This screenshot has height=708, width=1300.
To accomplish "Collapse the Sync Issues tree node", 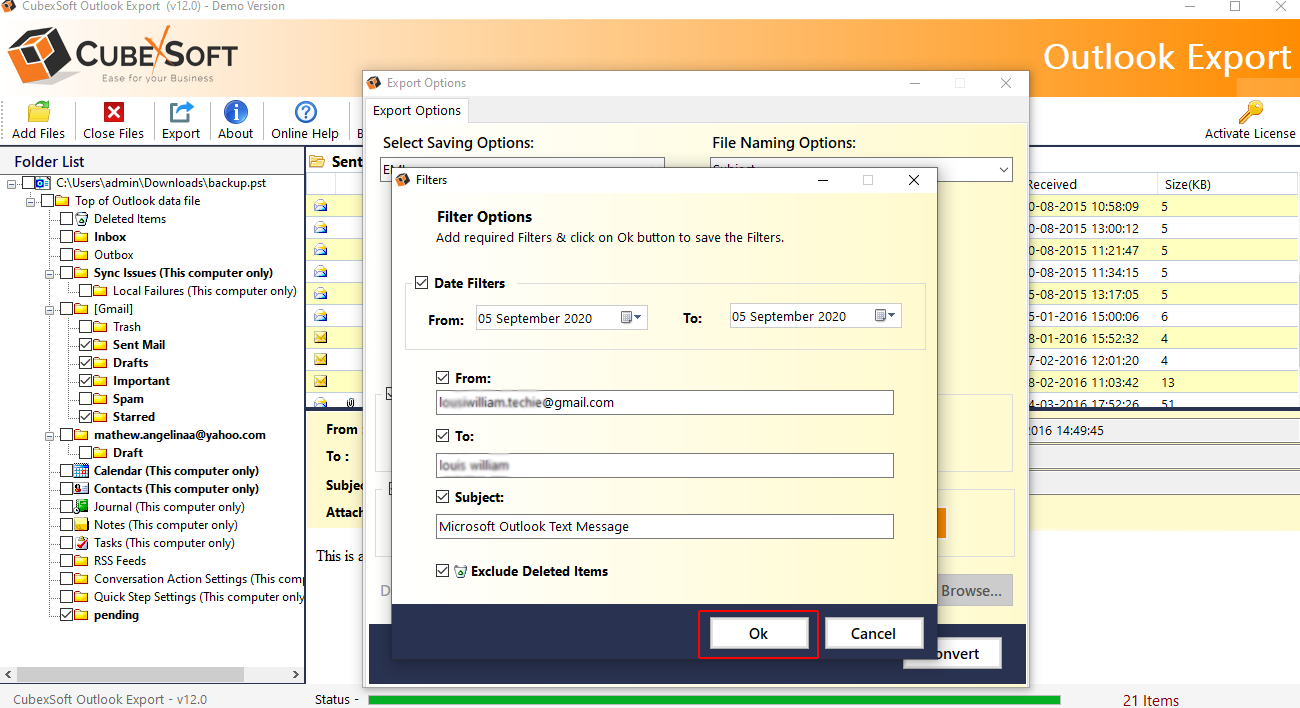I will pyautogui.click(x=51, y=273).
